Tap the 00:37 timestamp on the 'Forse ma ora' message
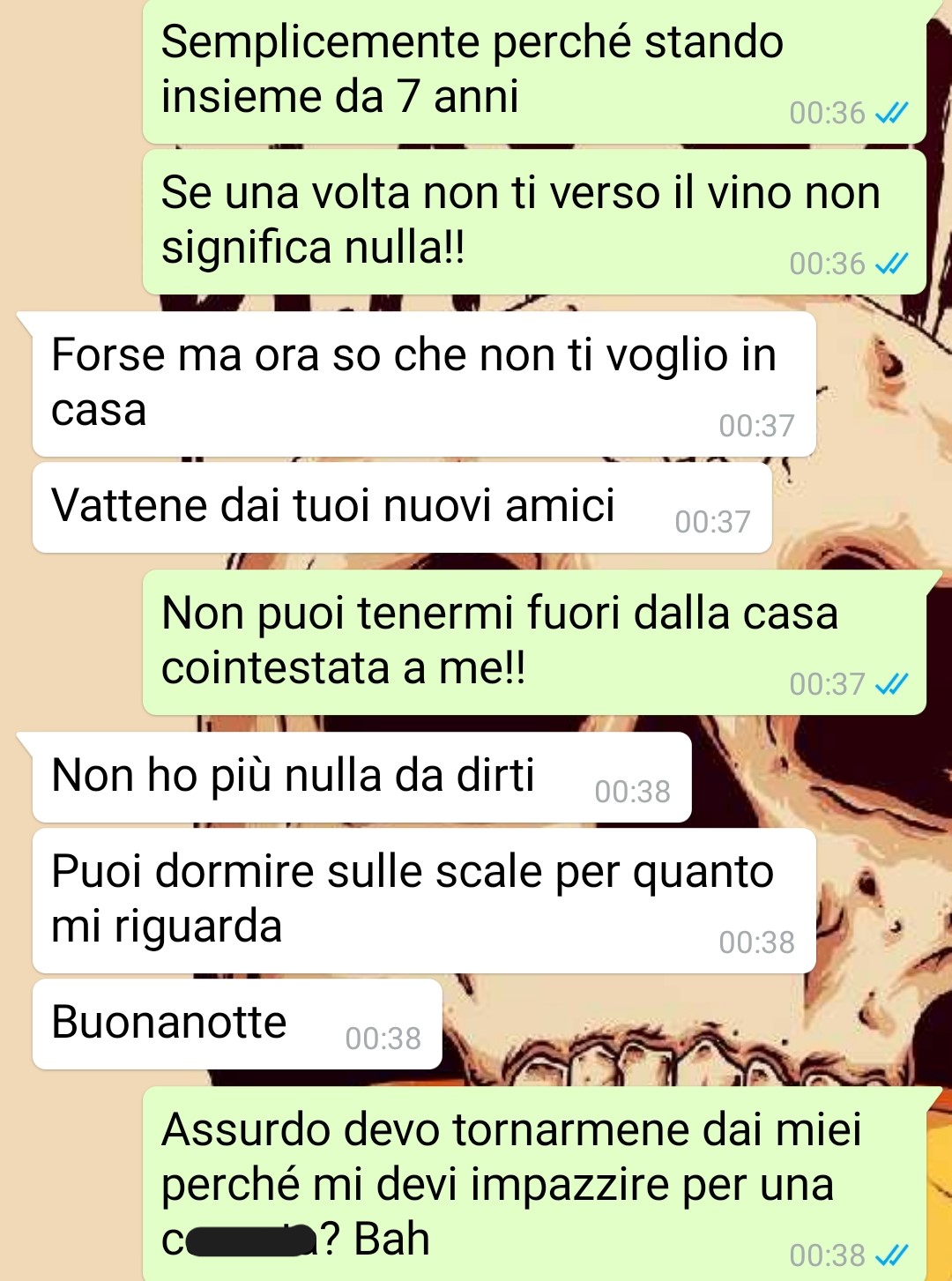Image resolution: width=952 pixels, height=1281 pixels. (756, 426)
